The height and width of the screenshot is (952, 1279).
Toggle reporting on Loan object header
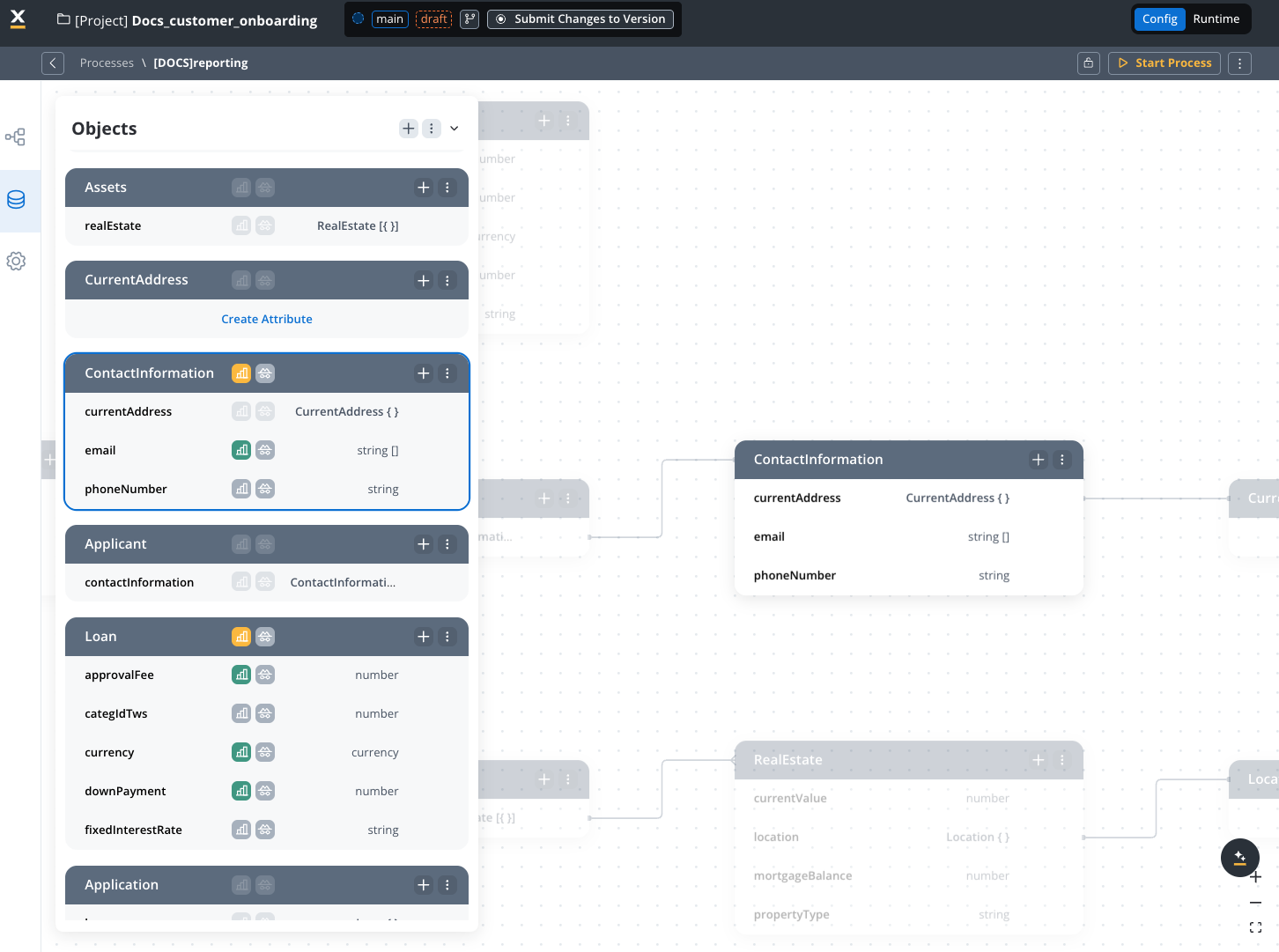241,637
